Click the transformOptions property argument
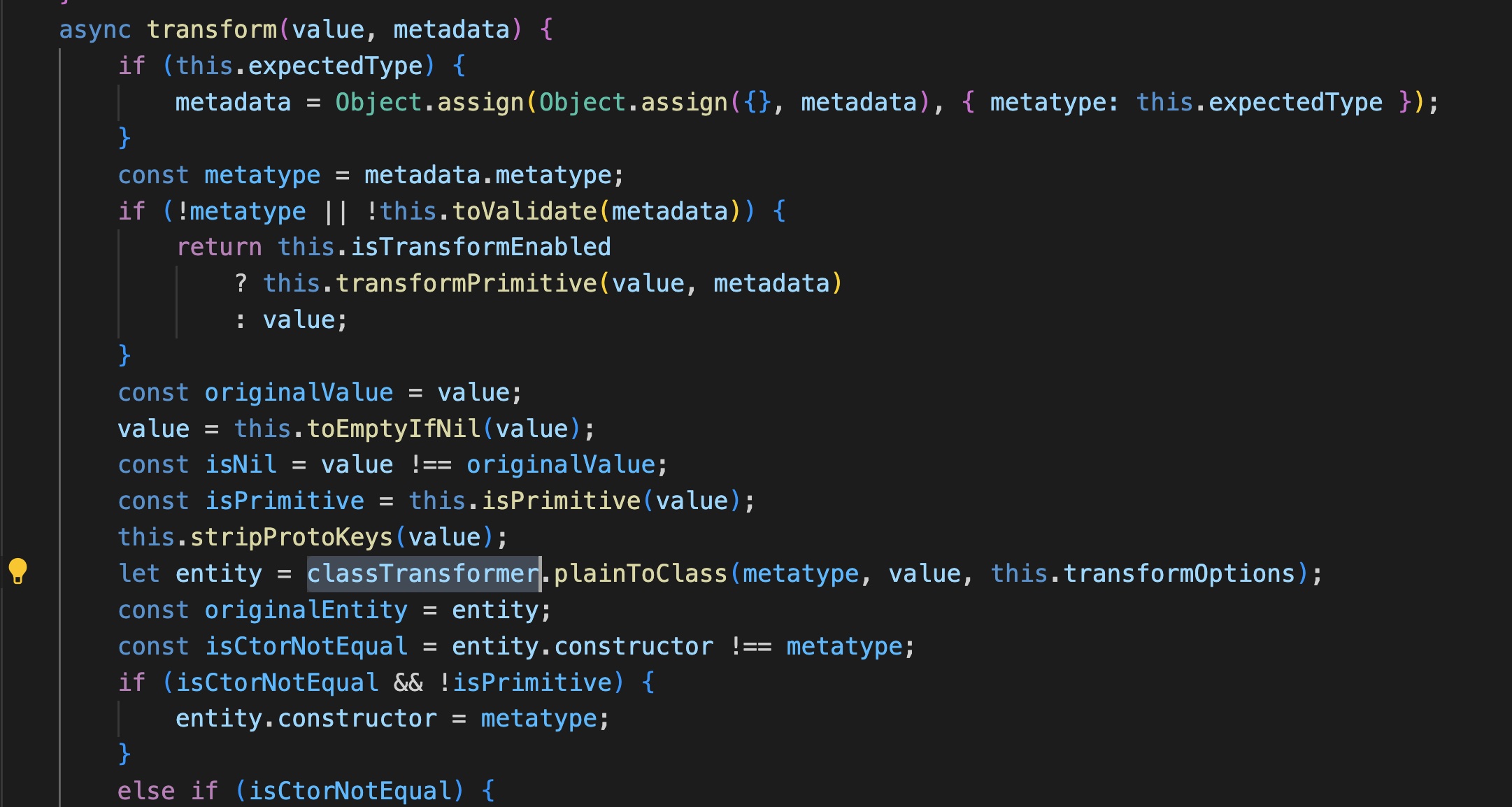The height and width of the screenshot is (807, 1512). pos(1179,573)
